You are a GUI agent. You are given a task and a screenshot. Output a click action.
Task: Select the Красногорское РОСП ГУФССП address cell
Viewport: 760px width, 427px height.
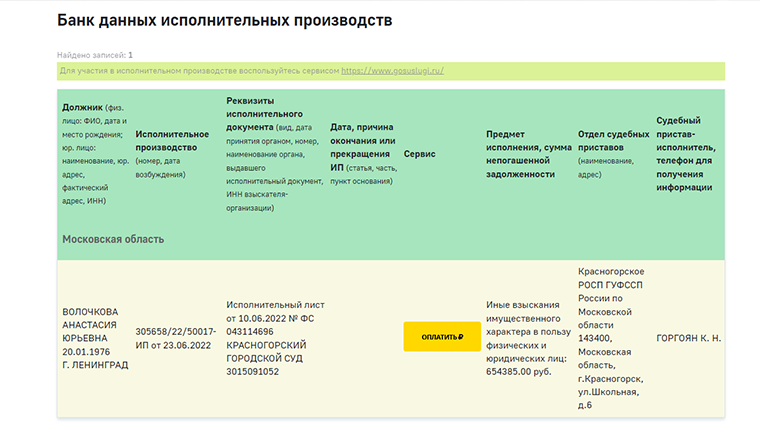coord(611,338)
